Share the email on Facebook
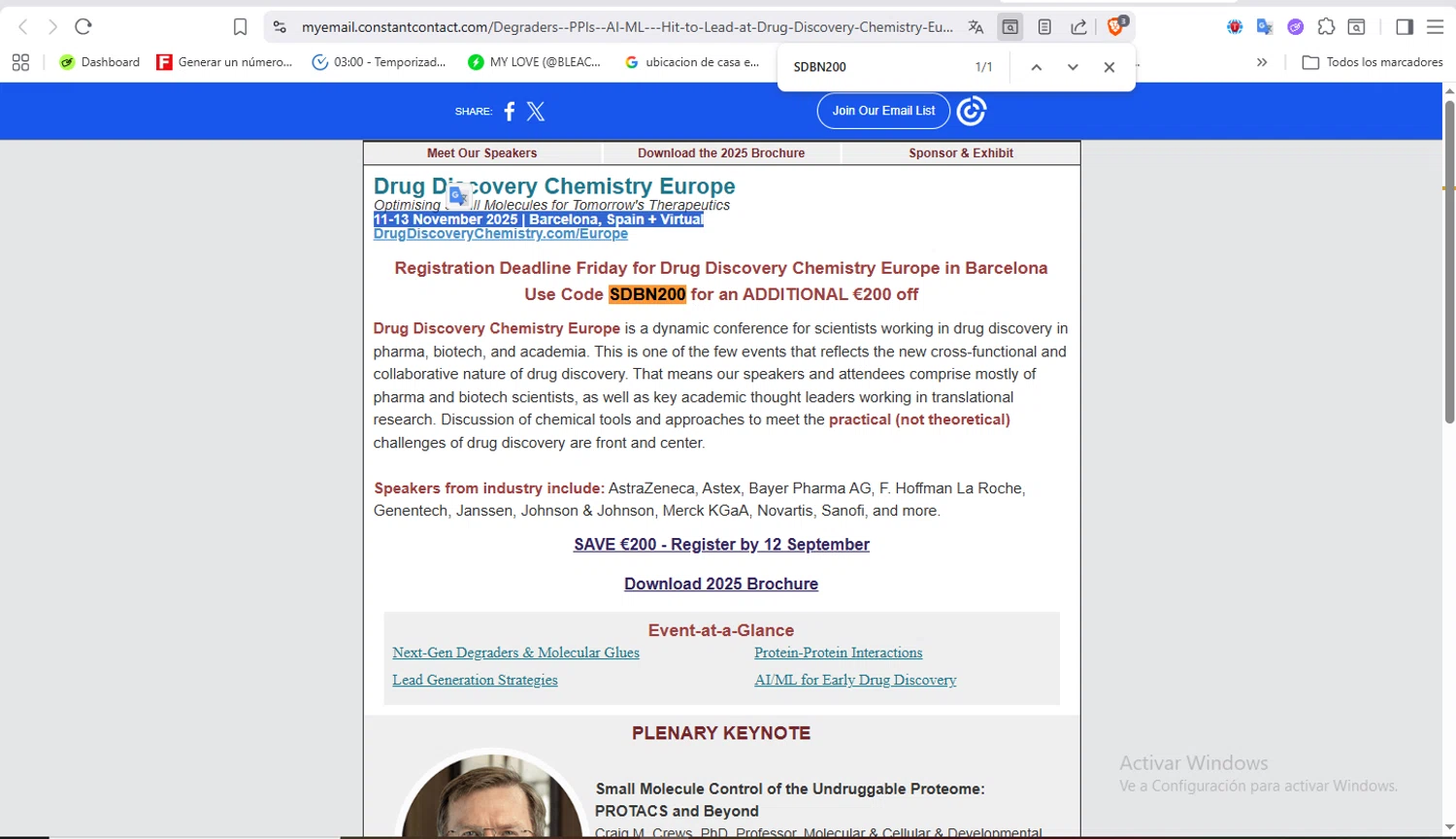The width and height of the screenshot is (1456, 839). click(509, 111)
